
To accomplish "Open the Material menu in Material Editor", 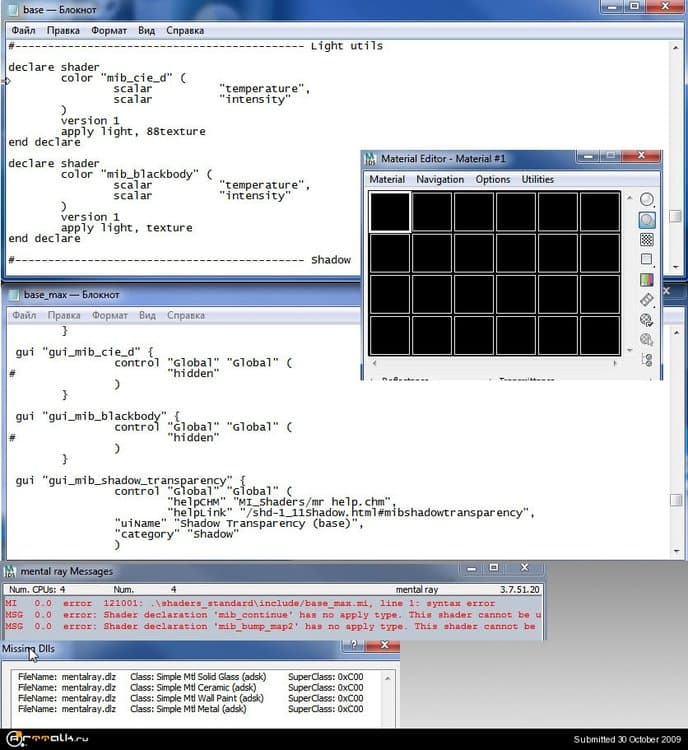I will point(387,180).
